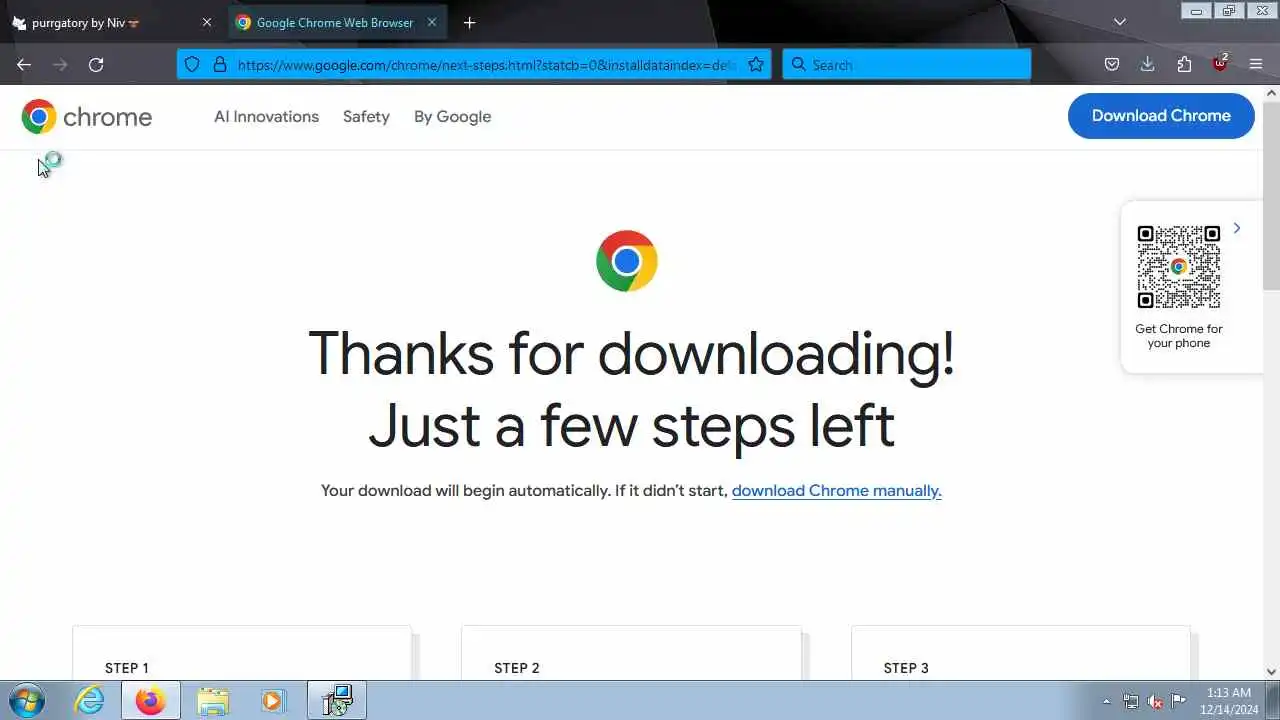Click the Download Chrome button

[1161, 116]
